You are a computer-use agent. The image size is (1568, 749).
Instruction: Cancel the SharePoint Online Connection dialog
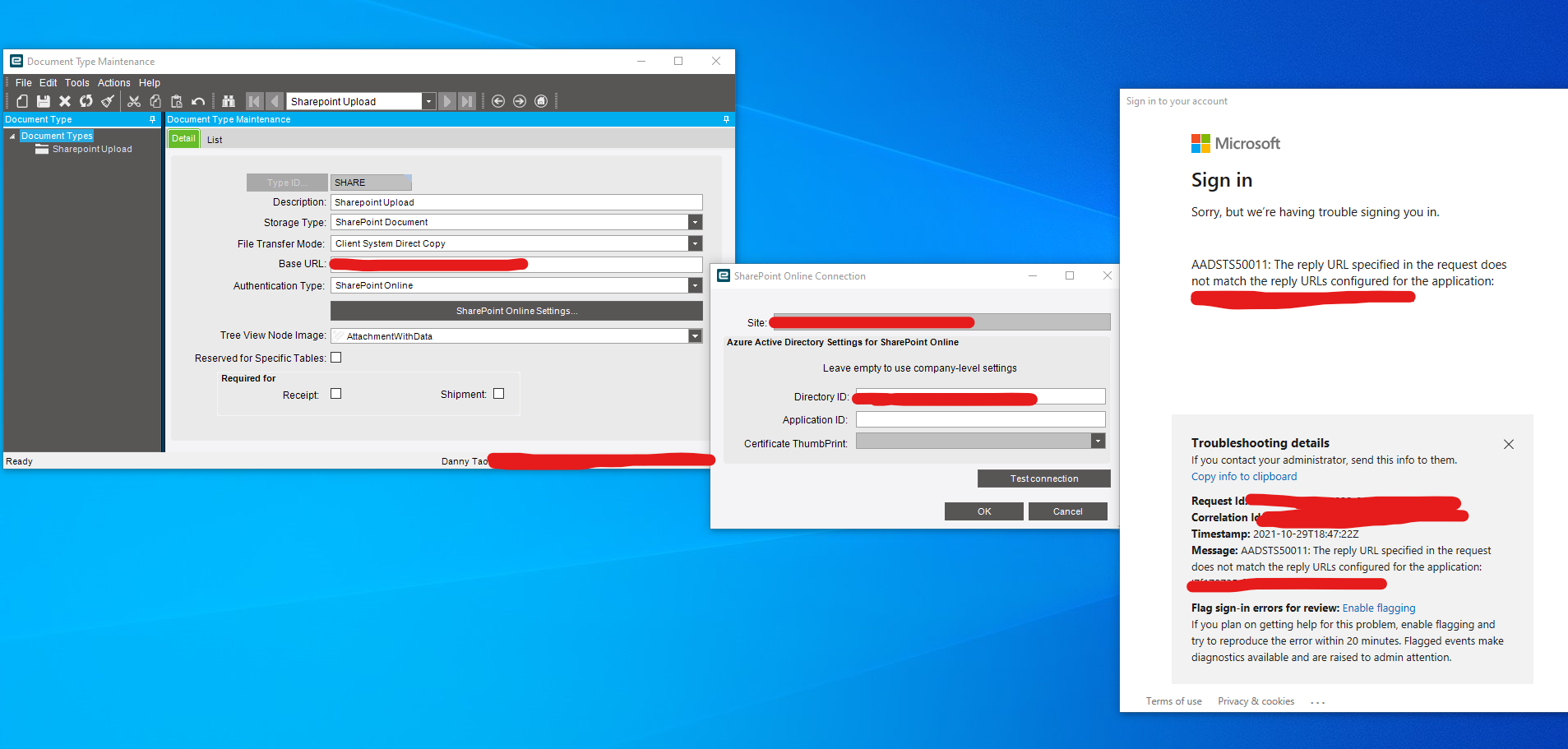click(x=1068, y=511)
